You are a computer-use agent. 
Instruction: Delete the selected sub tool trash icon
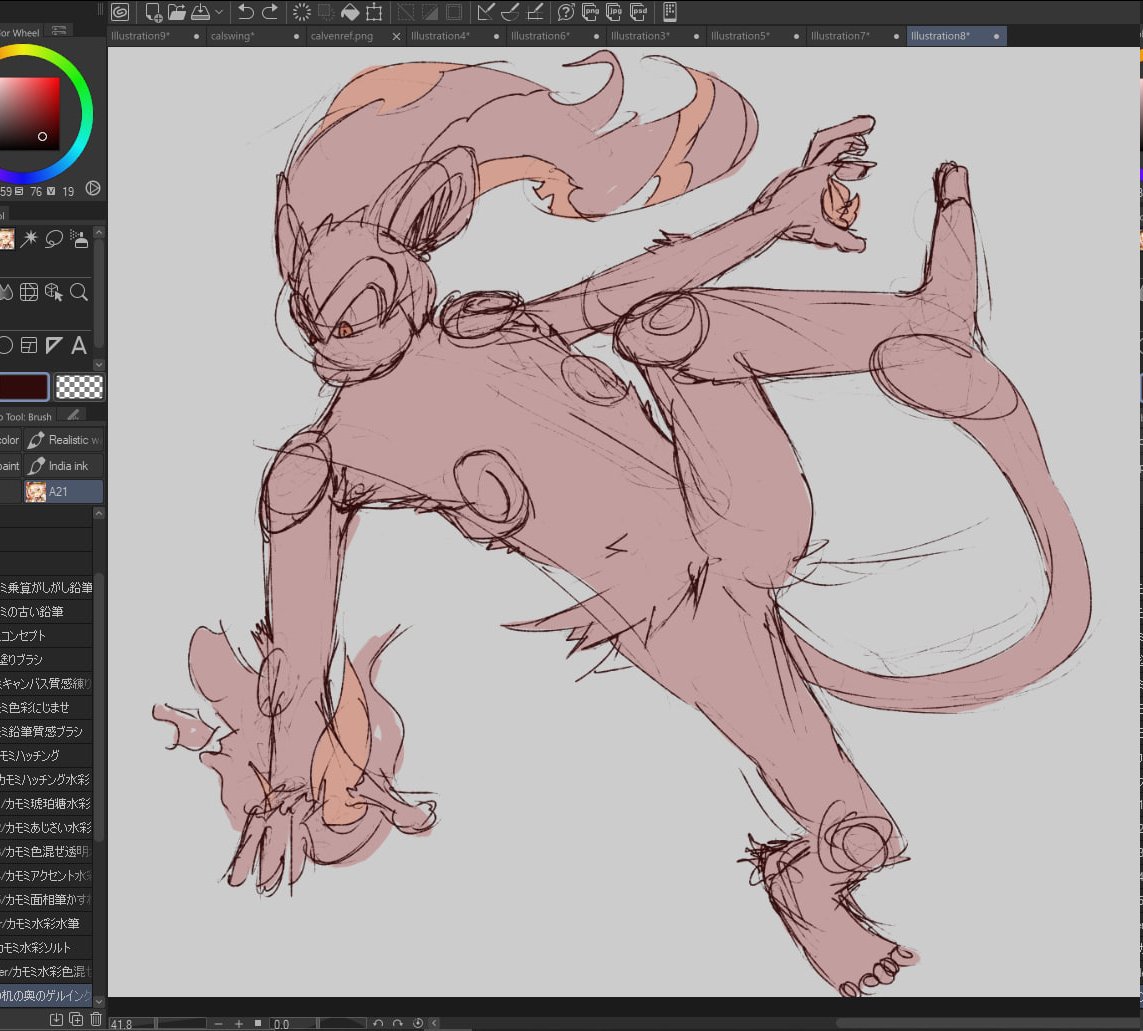(x=95, y=1019)
